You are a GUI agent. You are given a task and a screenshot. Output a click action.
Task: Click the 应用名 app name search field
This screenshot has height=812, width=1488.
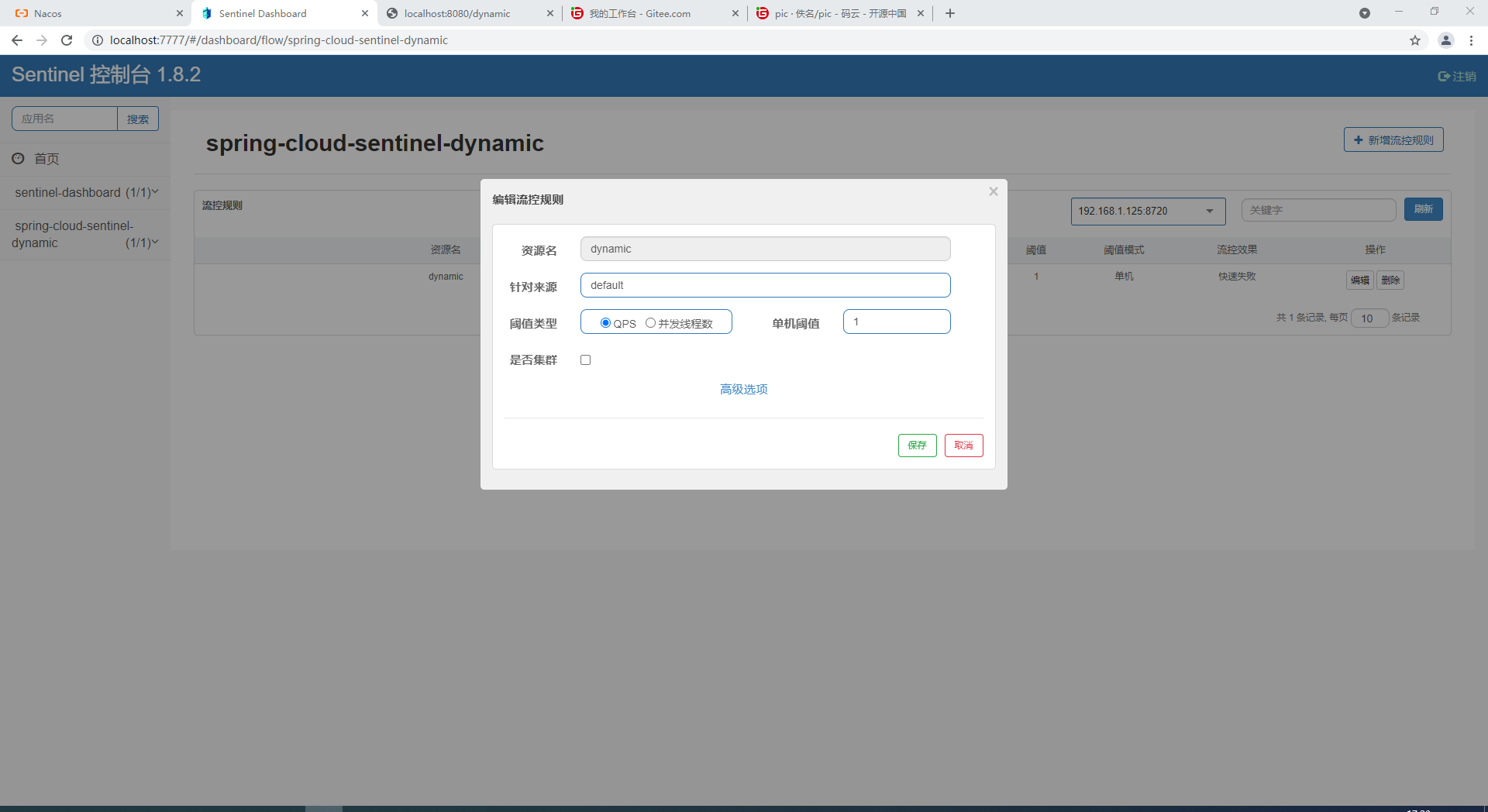(64, 119)
